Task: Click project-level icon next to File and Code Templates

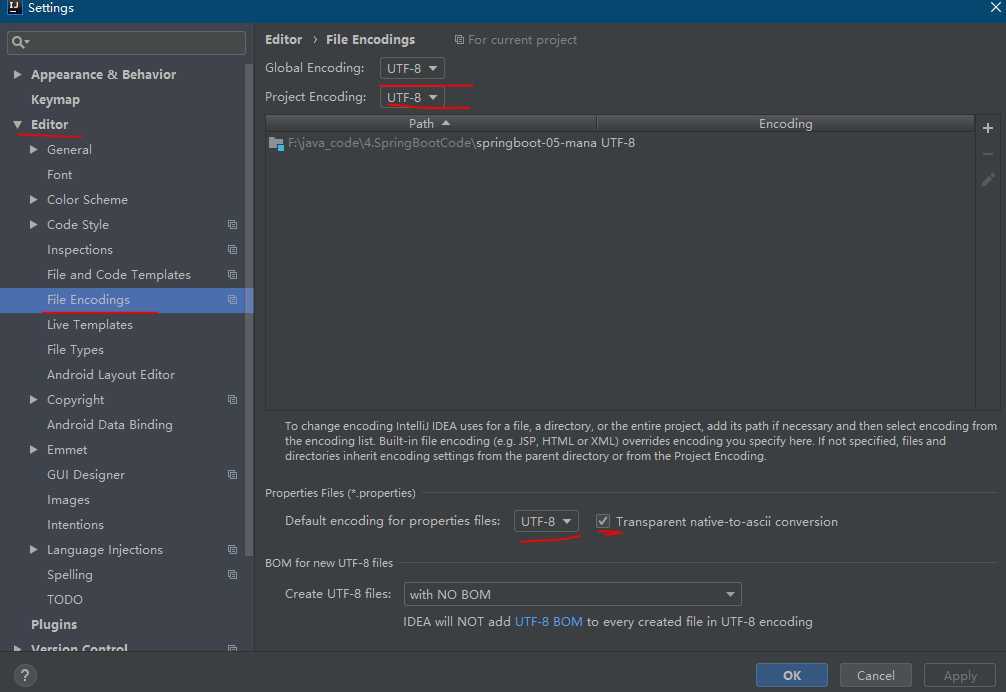Action: 232,274
